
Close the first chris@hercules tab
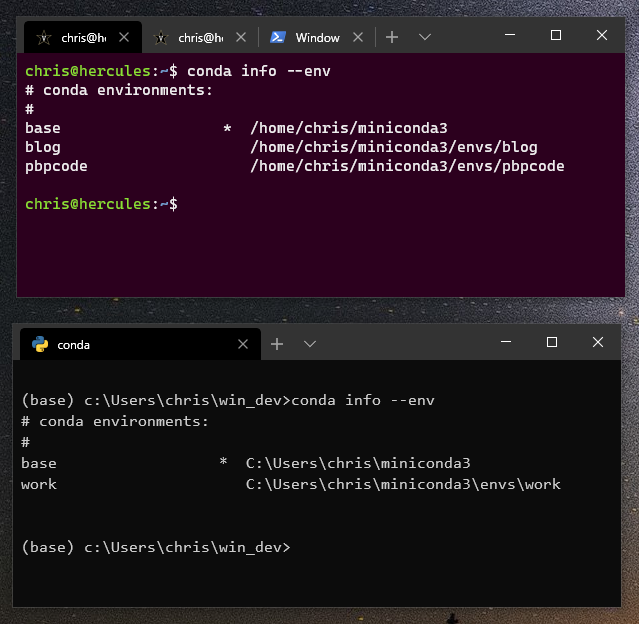124,37
